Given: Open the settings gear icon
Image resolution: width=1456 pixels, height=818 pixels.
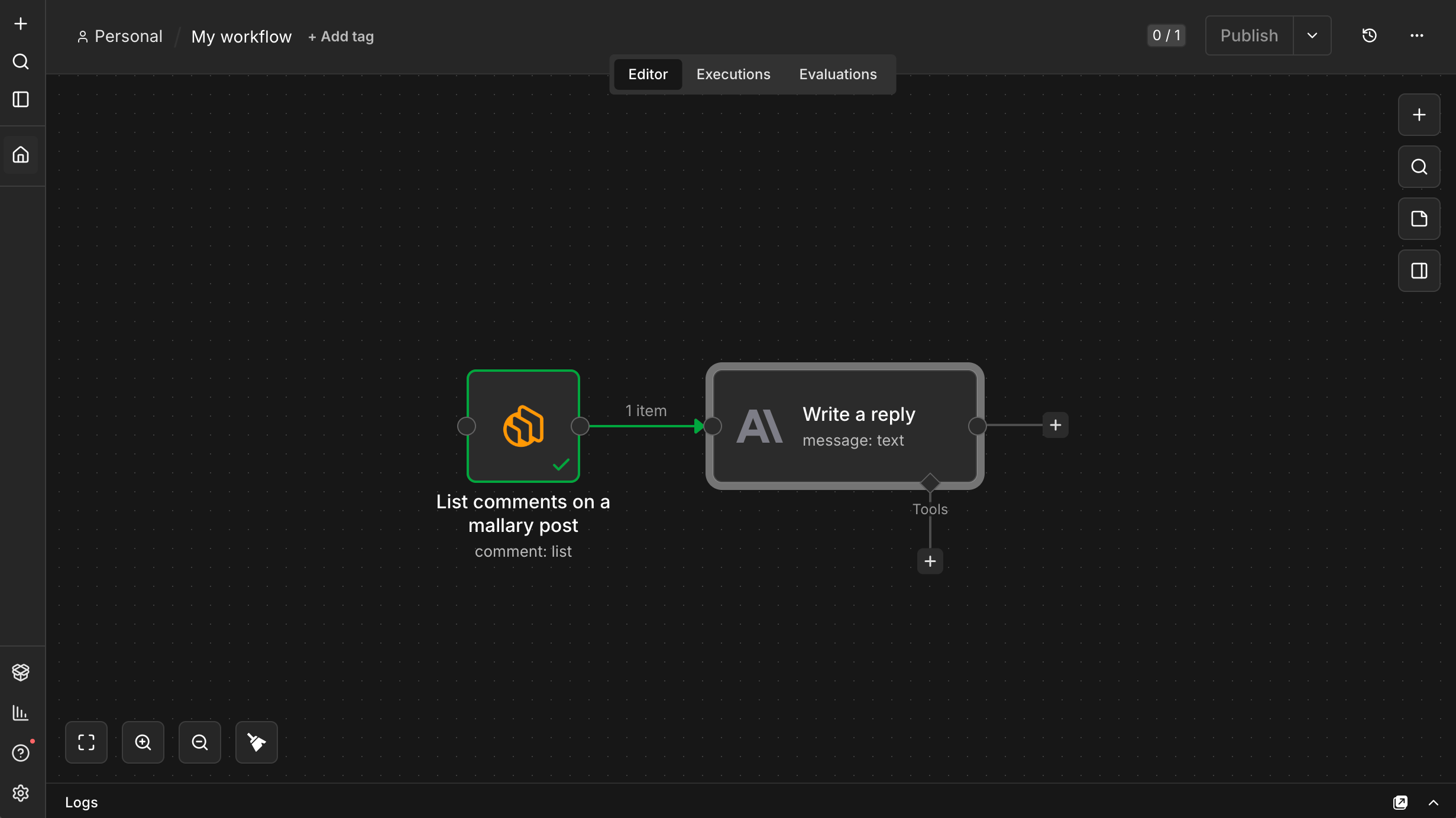Looking at the screenshot, I should pos(21,793).
